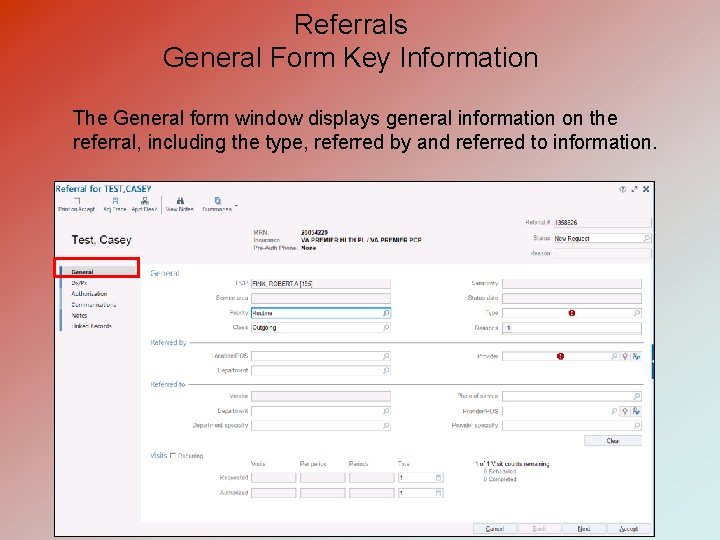720x540 pixels.
Task: Click the Status date field
Action: pyautogui.click(x=572, y=298)
